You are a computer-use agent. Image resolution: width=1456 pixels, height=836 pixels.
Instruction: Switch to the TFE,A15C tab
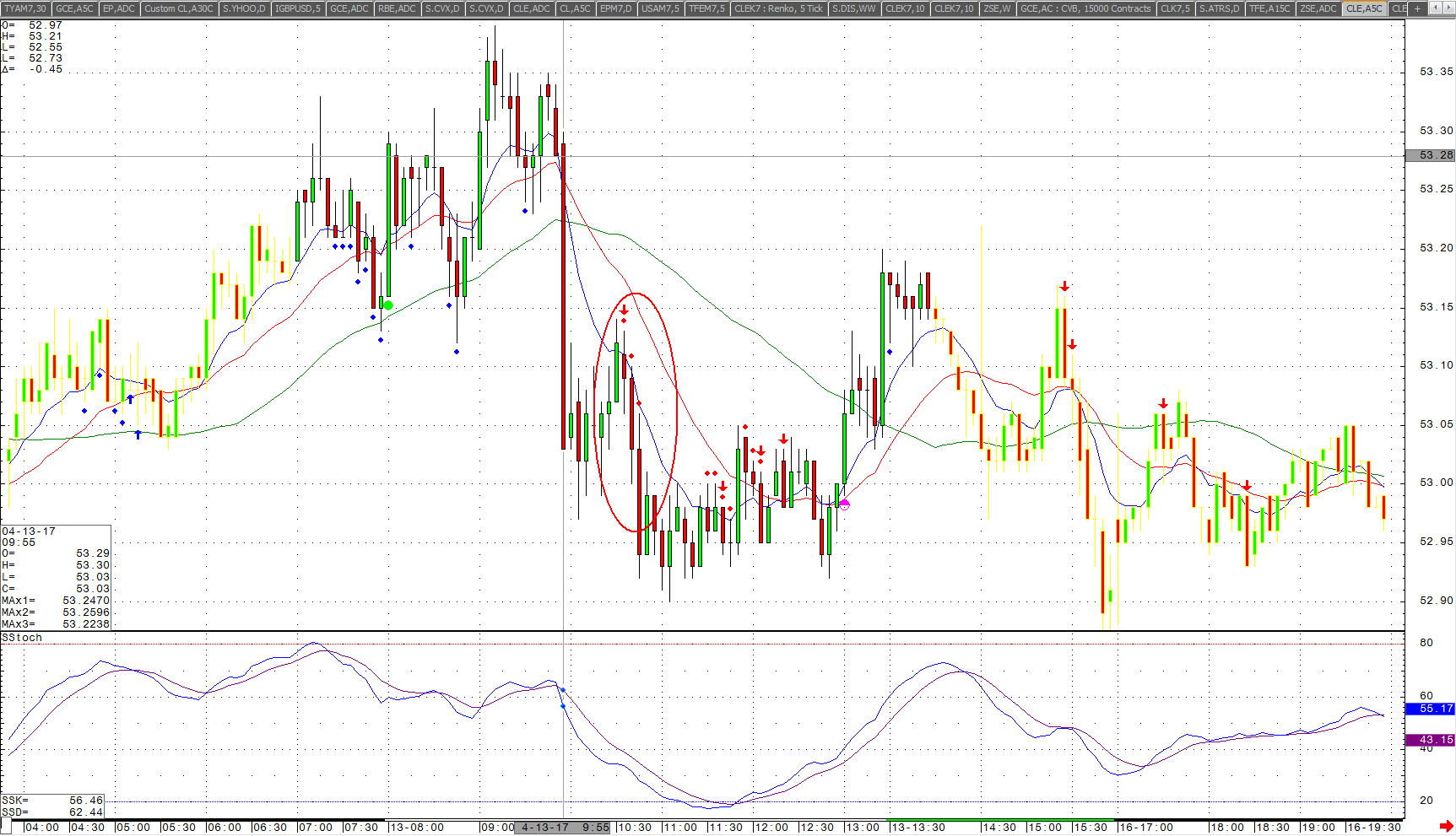pyautogui.click(x=1269, y=8)
